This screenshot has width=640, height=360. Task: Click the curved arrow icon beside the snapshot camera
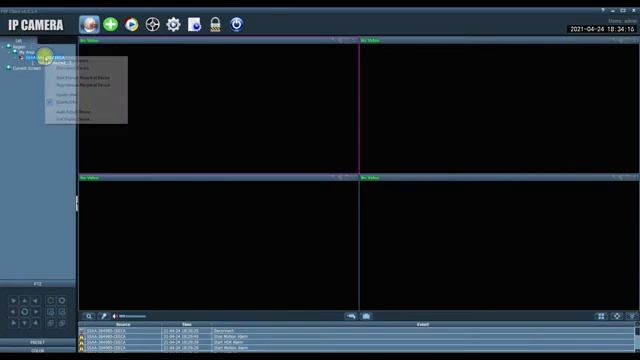point(351,316)
